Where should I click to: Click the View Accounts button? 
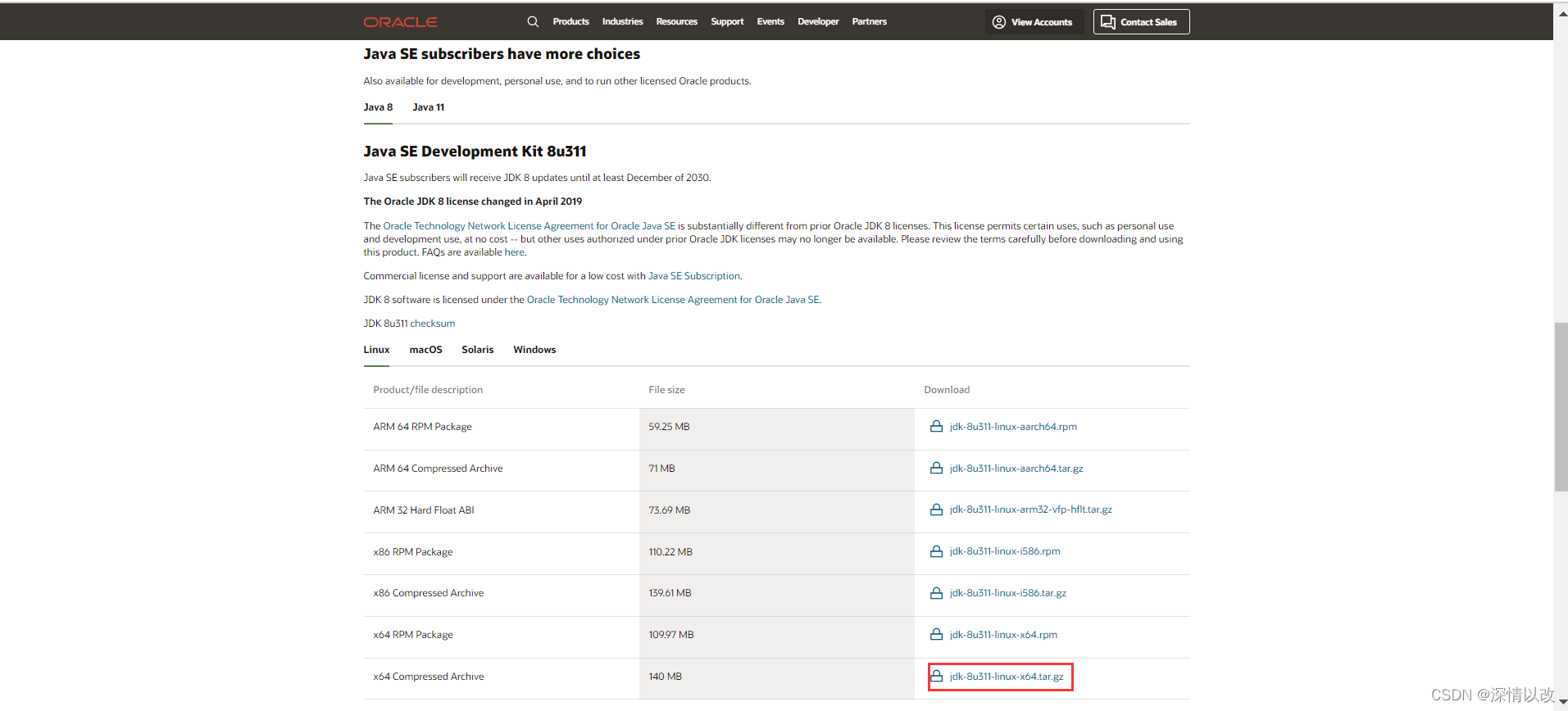pos(1034,22)
